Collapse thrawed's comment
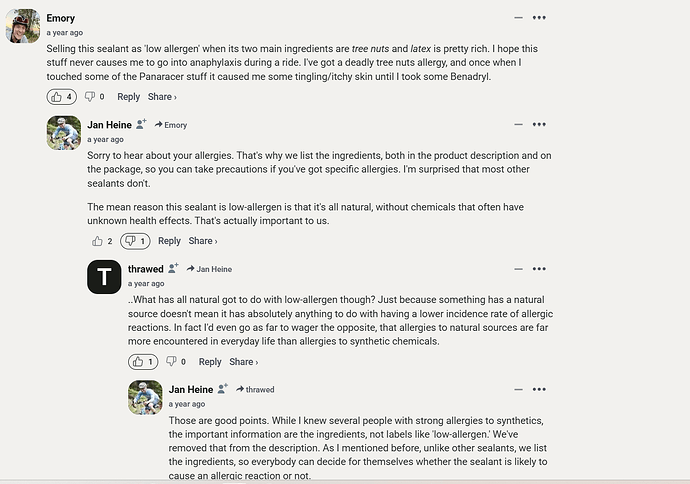 (x=517, y=269)
